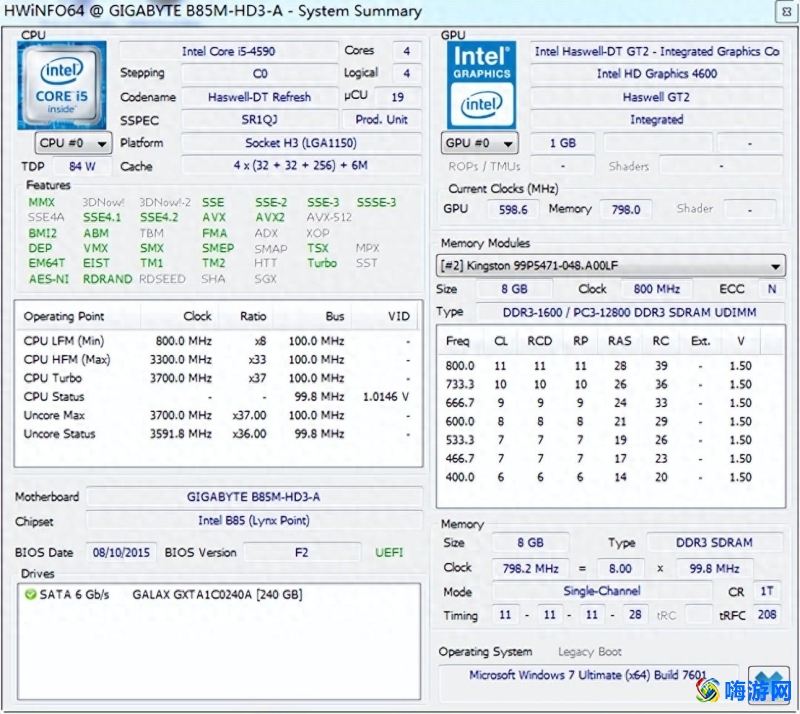Click the Ratio column header
This screenshot has width=800, height=714.
pos(245,316)
